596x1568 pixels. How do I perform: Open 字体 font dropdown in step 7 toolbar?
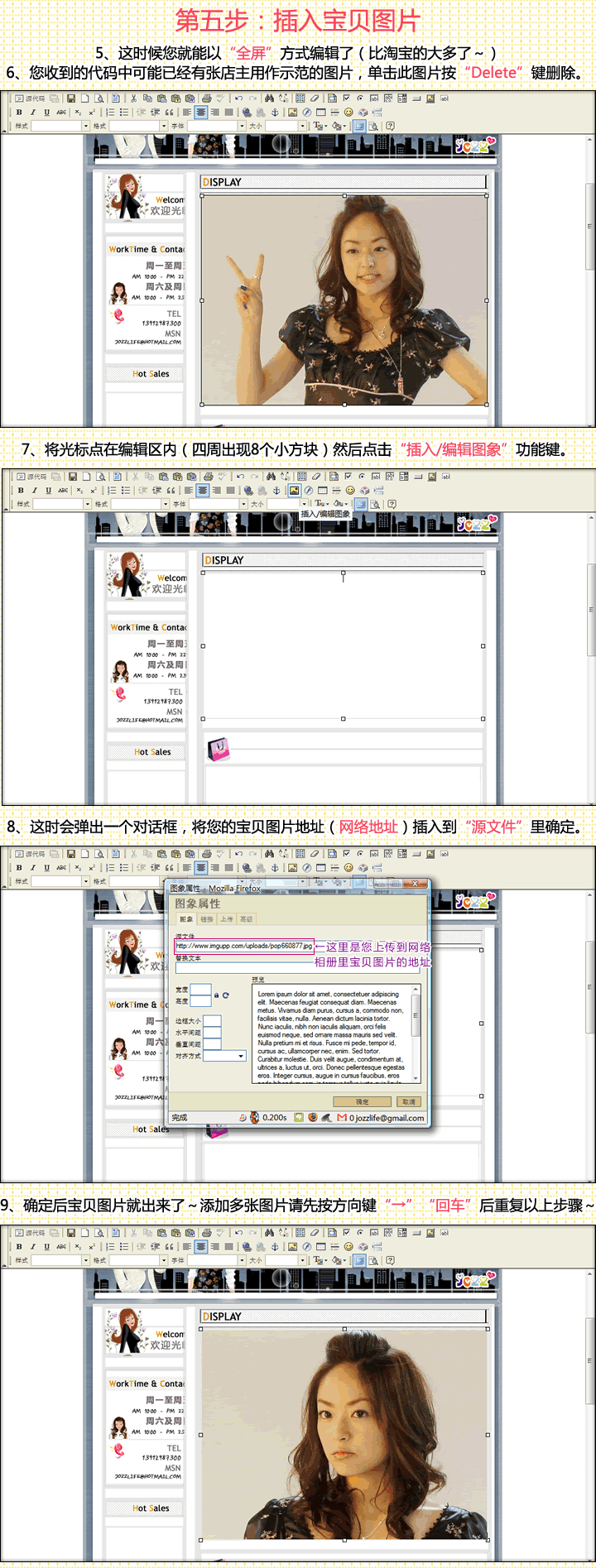pos(219,503)
